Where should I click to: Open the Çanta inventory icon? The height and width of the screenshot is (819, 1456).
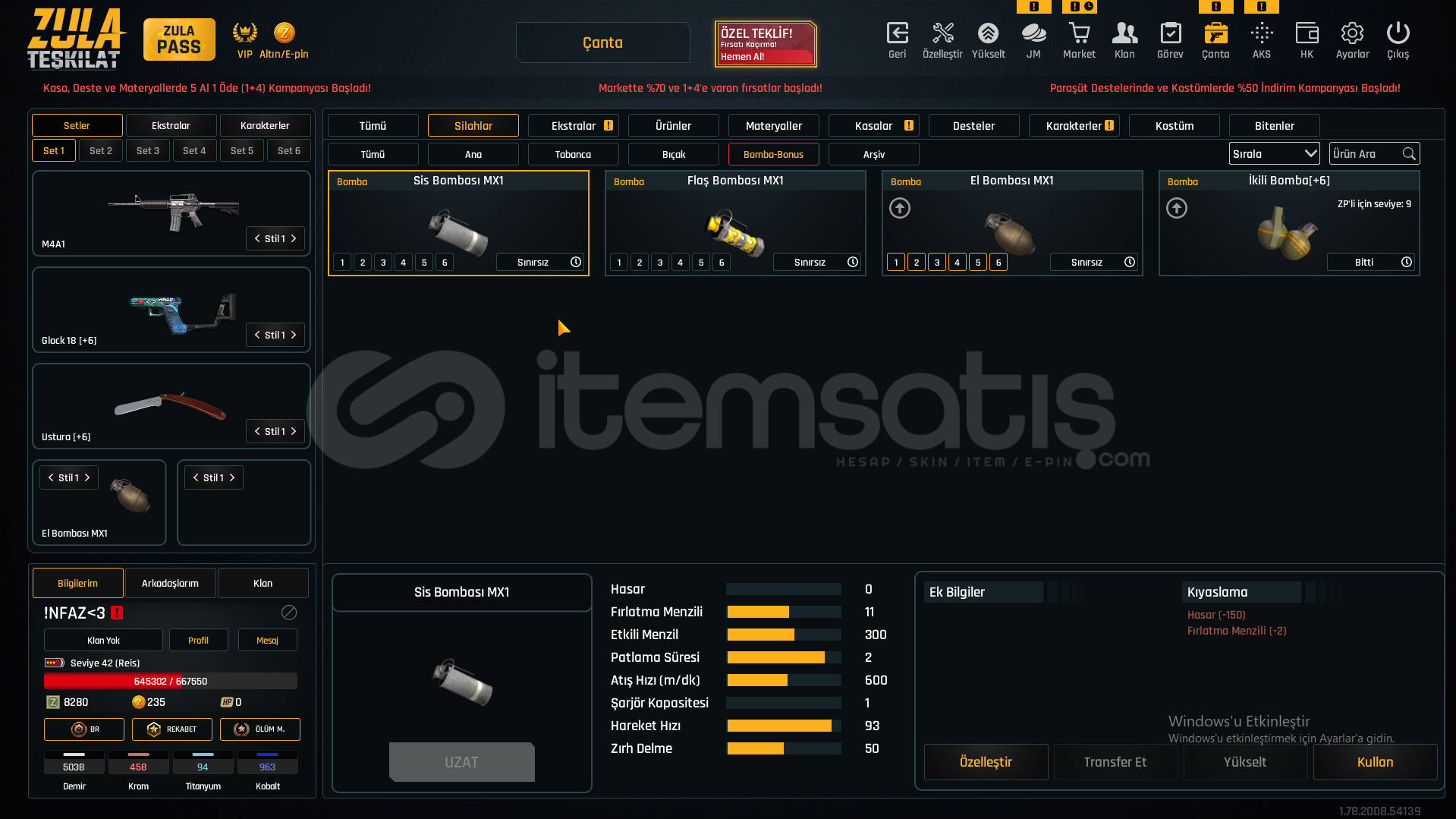[x=1215, y=34]
